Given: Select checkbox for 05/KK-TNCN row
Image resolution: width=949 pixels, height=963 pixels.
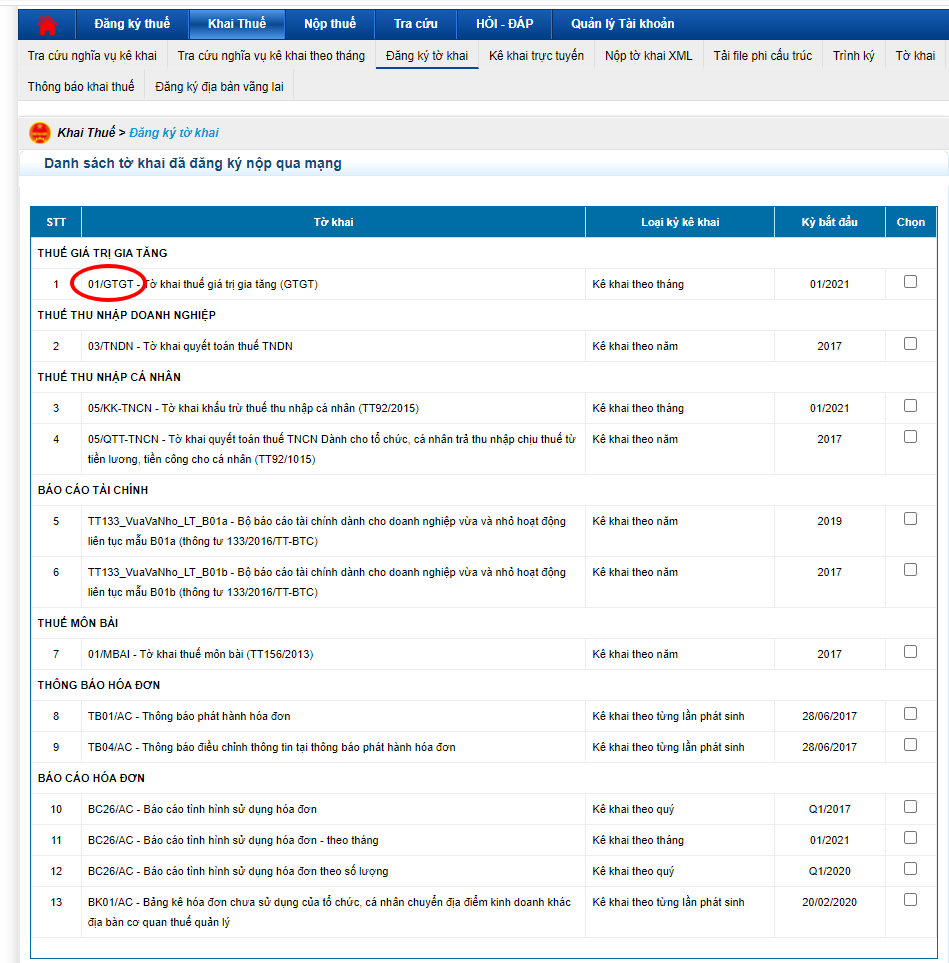Looking at the screenshot, I should click(x=910, y=406).
